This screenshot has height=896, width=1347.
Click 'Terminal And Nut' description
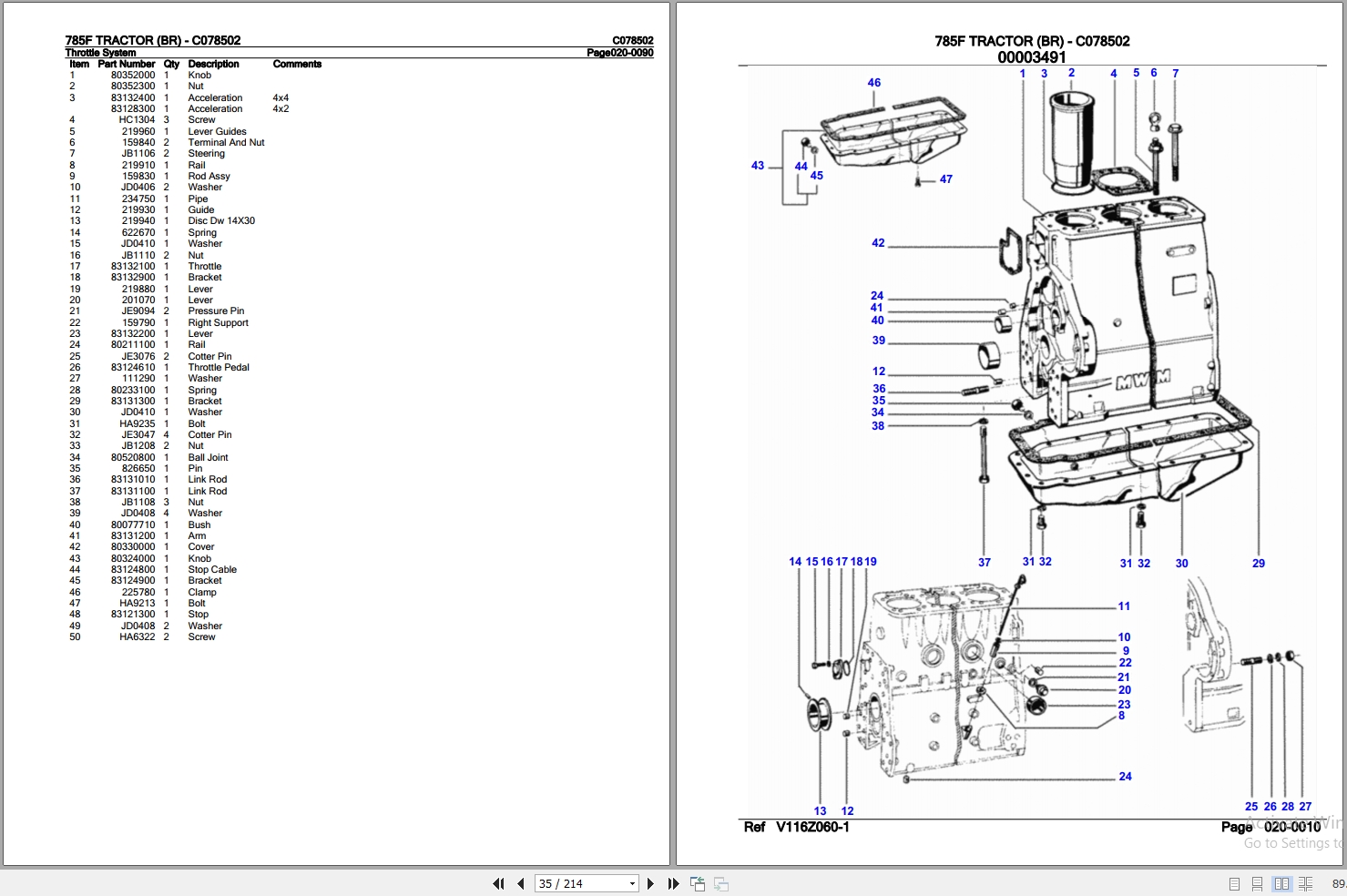(x=226, y=142)
